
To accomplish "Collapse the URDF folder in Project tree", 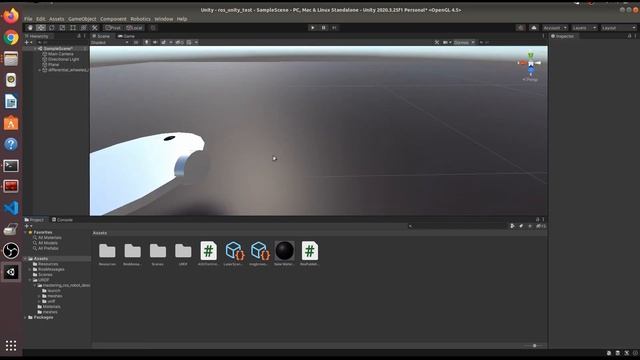I will coord(30,280).
